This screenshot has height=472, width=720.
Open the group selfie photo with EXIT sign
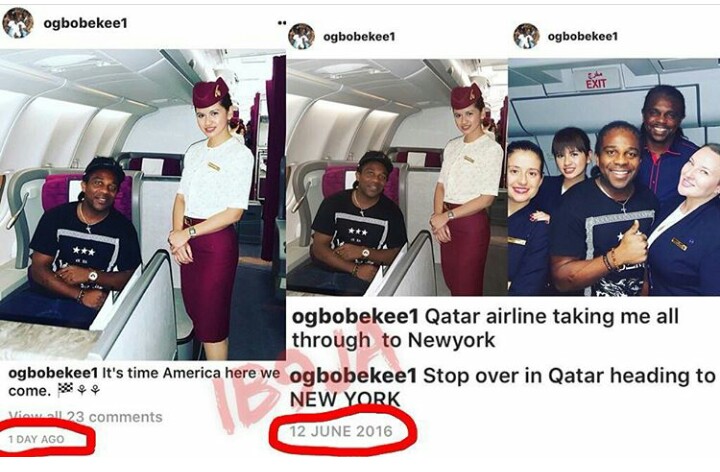pos(614,177)
